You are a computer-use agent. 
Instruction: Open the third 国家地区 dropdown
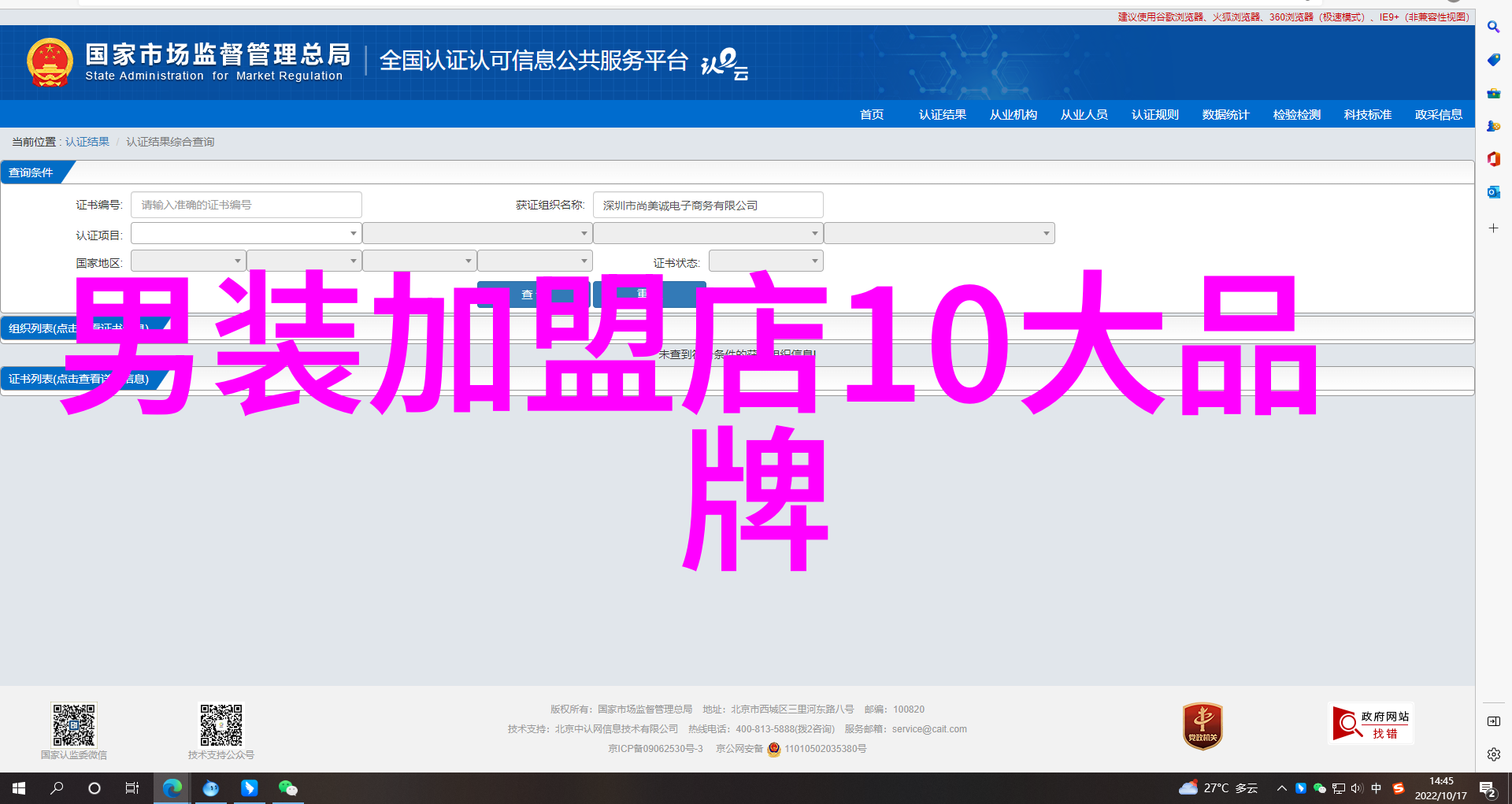click(420, 261)
